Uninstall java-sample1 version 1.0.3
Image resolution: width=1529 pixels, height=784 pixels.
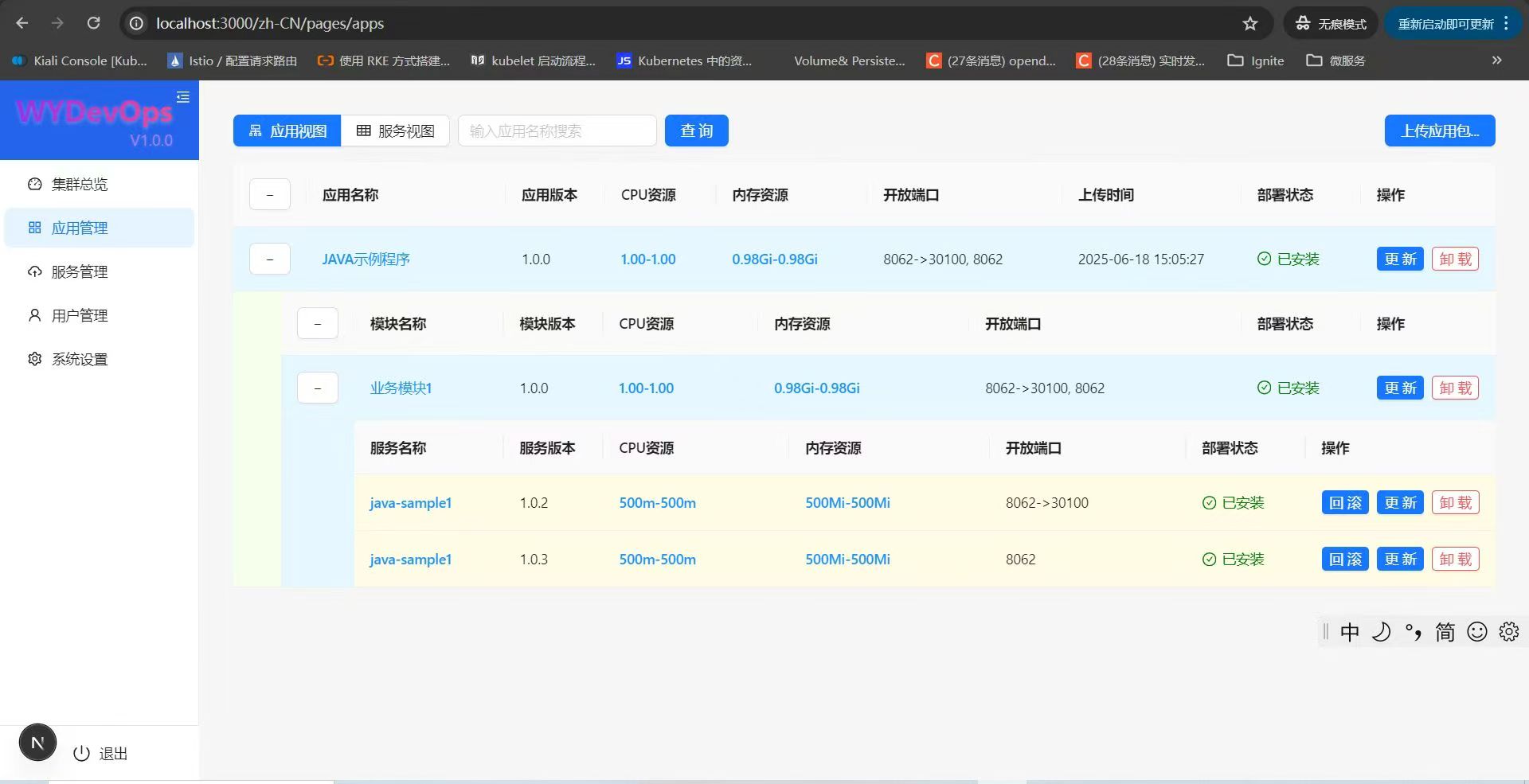point(1455,559)
